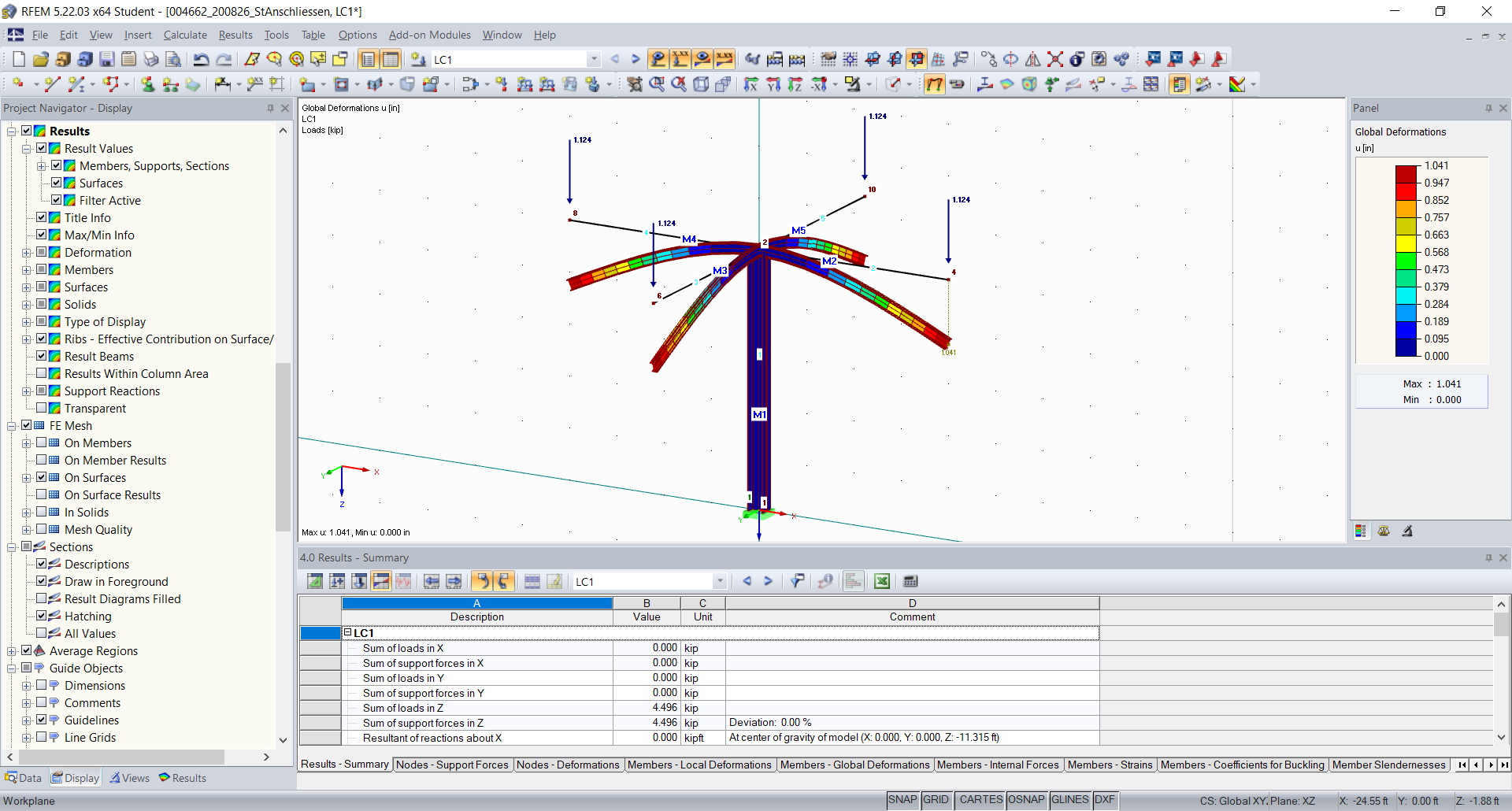The image size is (1512, 811).
Task: Collapse the Results tree in Project Navigator
Action: coord(11,131)
